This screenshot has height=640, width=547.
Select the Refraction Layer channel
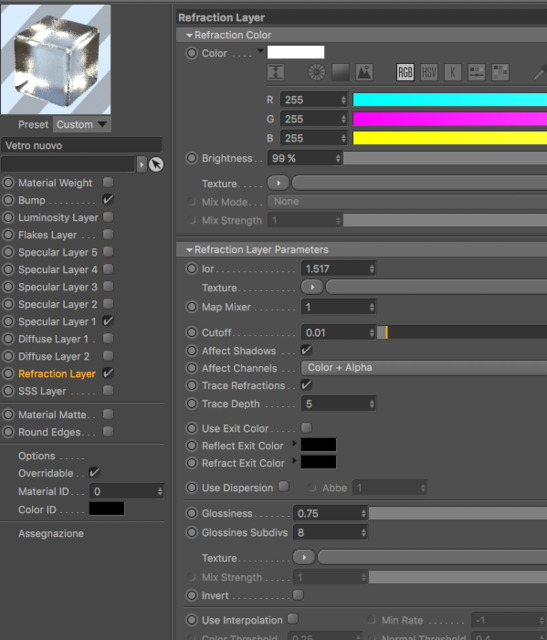click(x=57, y=373)
